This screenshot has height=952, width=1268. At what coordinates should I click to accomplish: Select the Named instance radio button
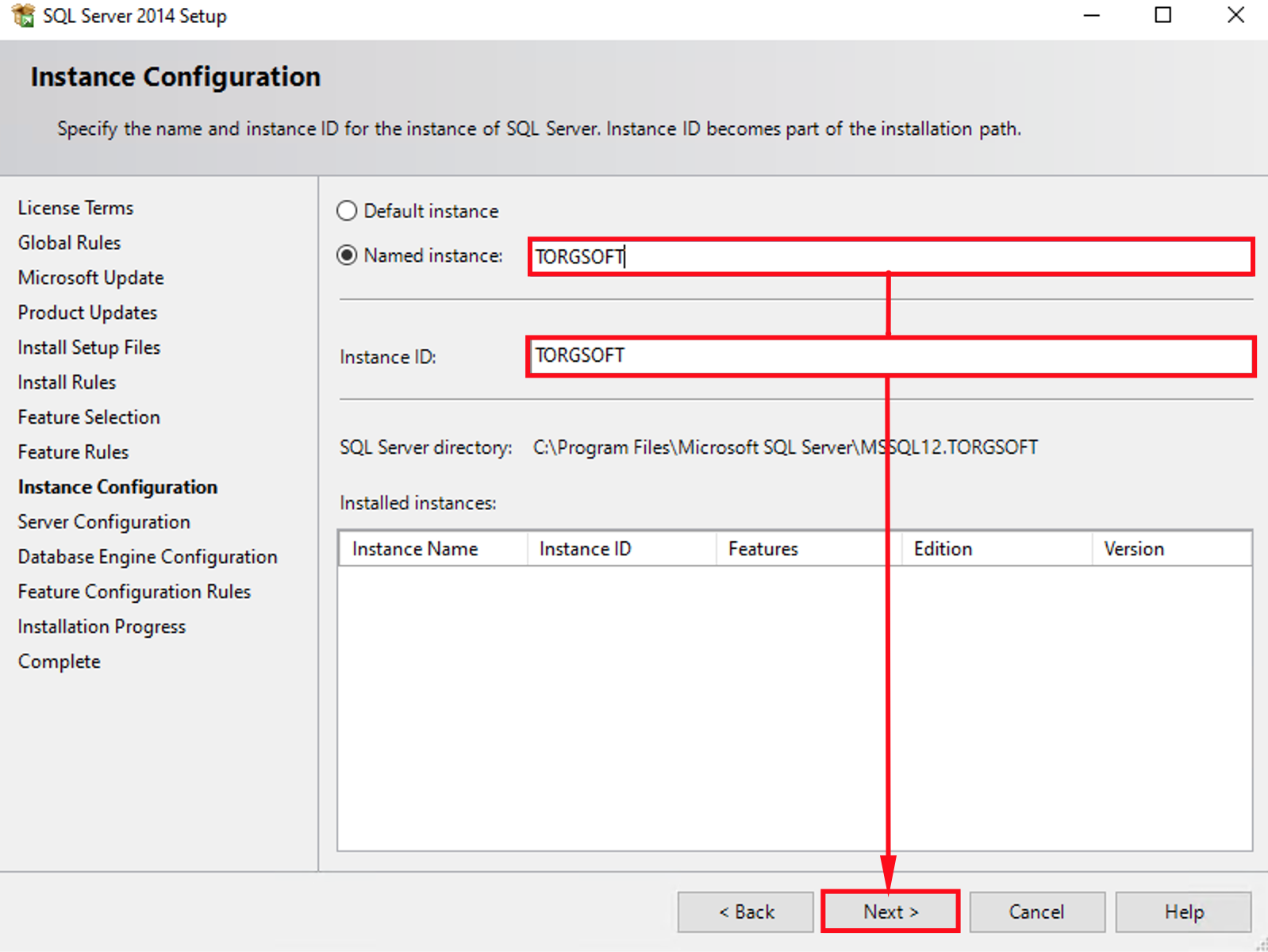tap(347, 255)
